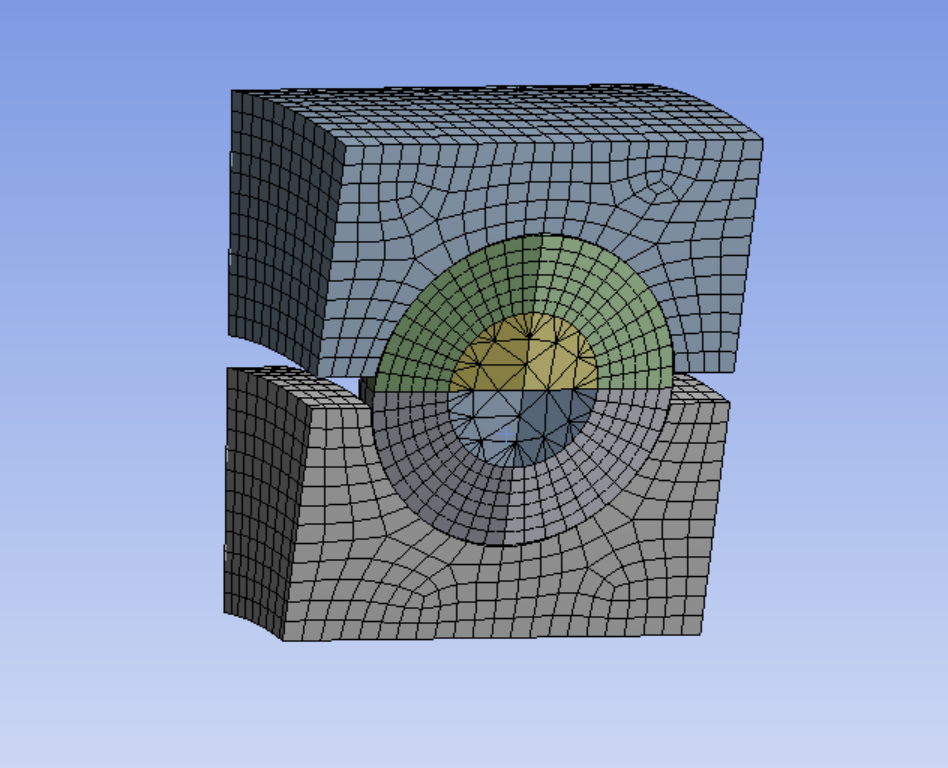Select the yellow upper half-core body

[524, 354]
